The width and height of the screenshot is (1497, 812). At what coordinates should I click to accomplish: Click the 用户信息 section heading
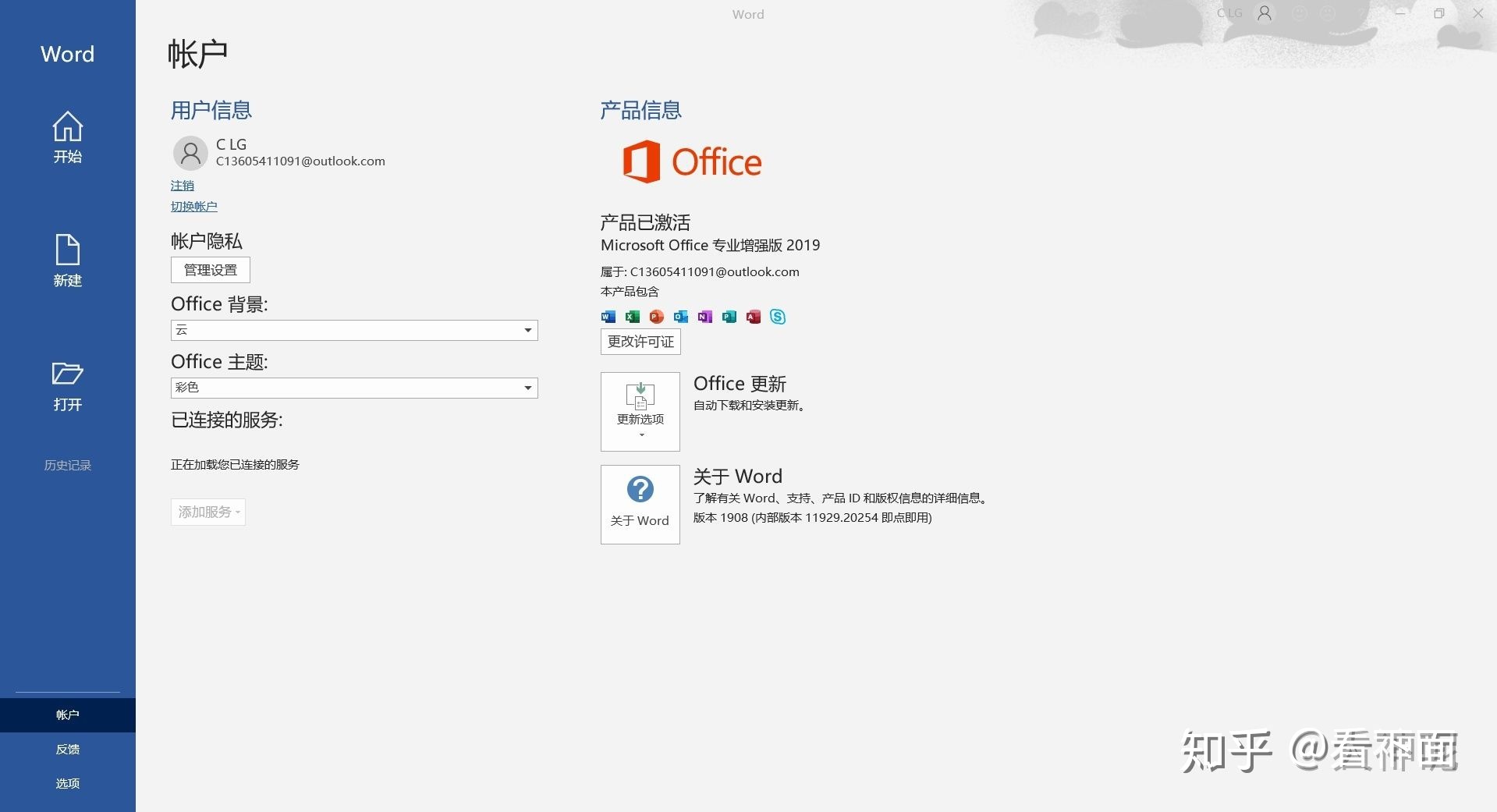coord(211,110)
